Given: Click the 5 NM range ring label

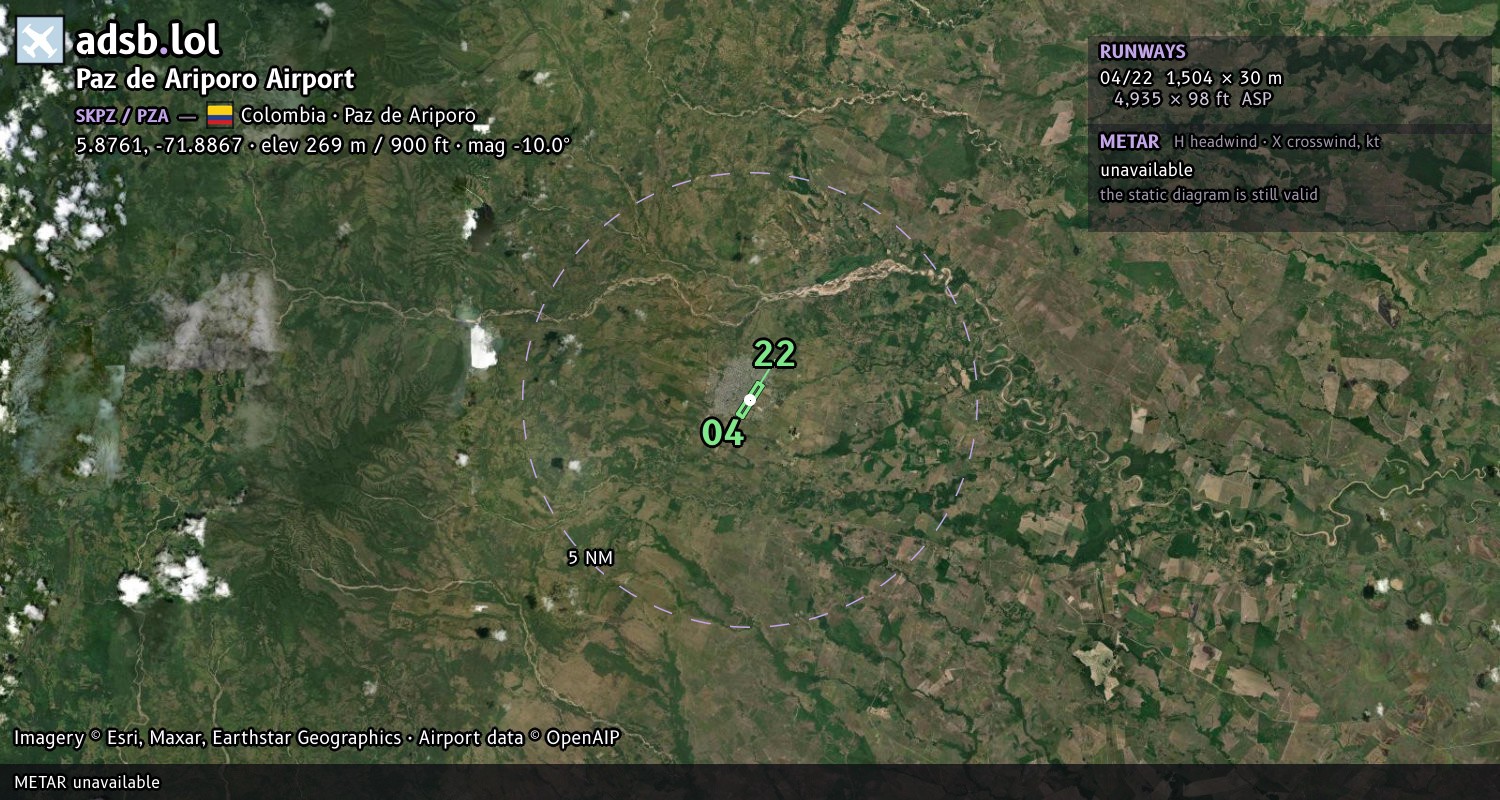Looking at the screenshot, I should coord(590,558).
